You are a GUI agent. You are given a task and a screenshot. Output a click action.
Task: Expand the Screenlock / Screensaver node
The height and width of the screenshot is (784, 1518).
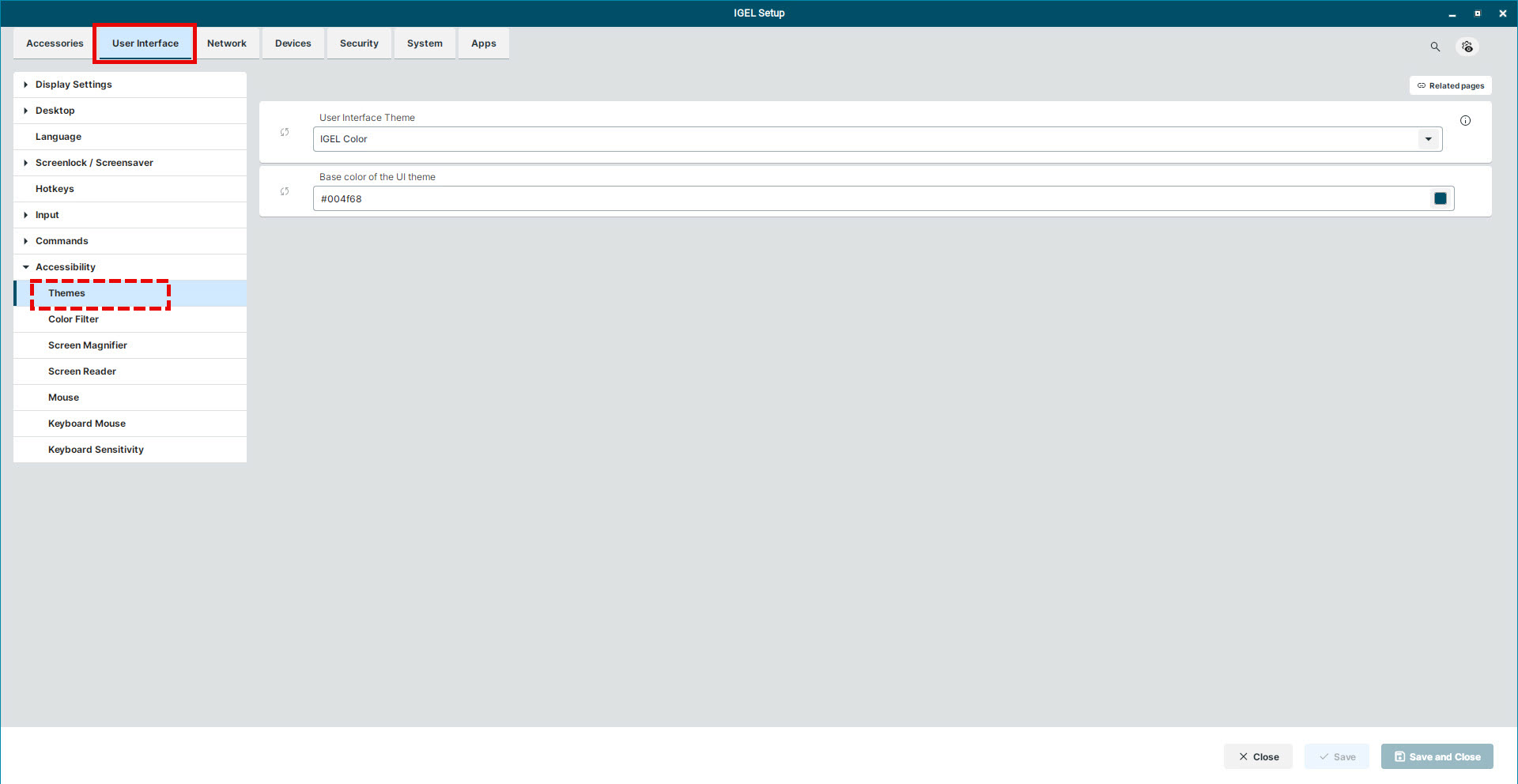[26, 163]
